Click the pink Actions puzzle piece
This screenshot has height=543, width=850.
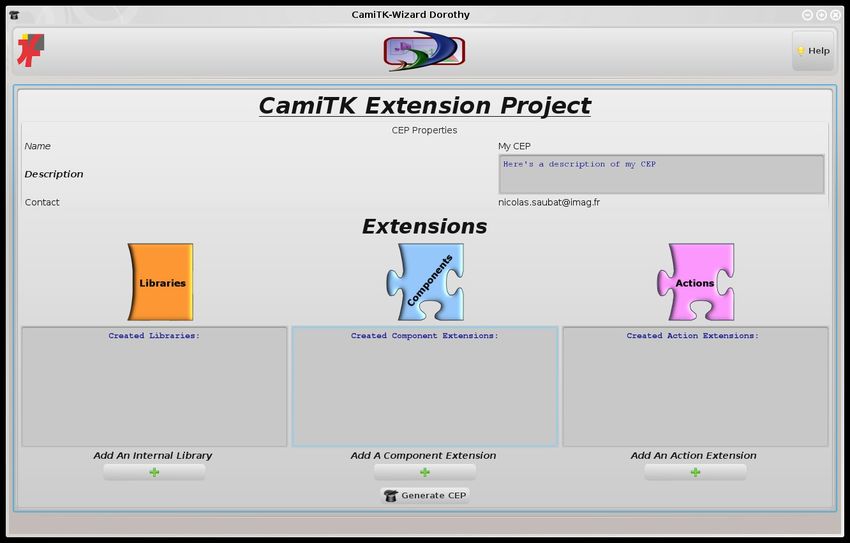coord(696,282)
